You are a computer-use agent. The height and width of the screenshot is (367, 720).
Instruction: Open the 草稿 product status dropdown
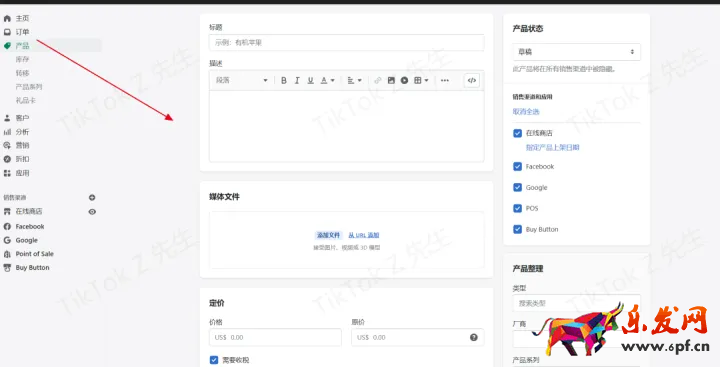(x=576, y=52)
